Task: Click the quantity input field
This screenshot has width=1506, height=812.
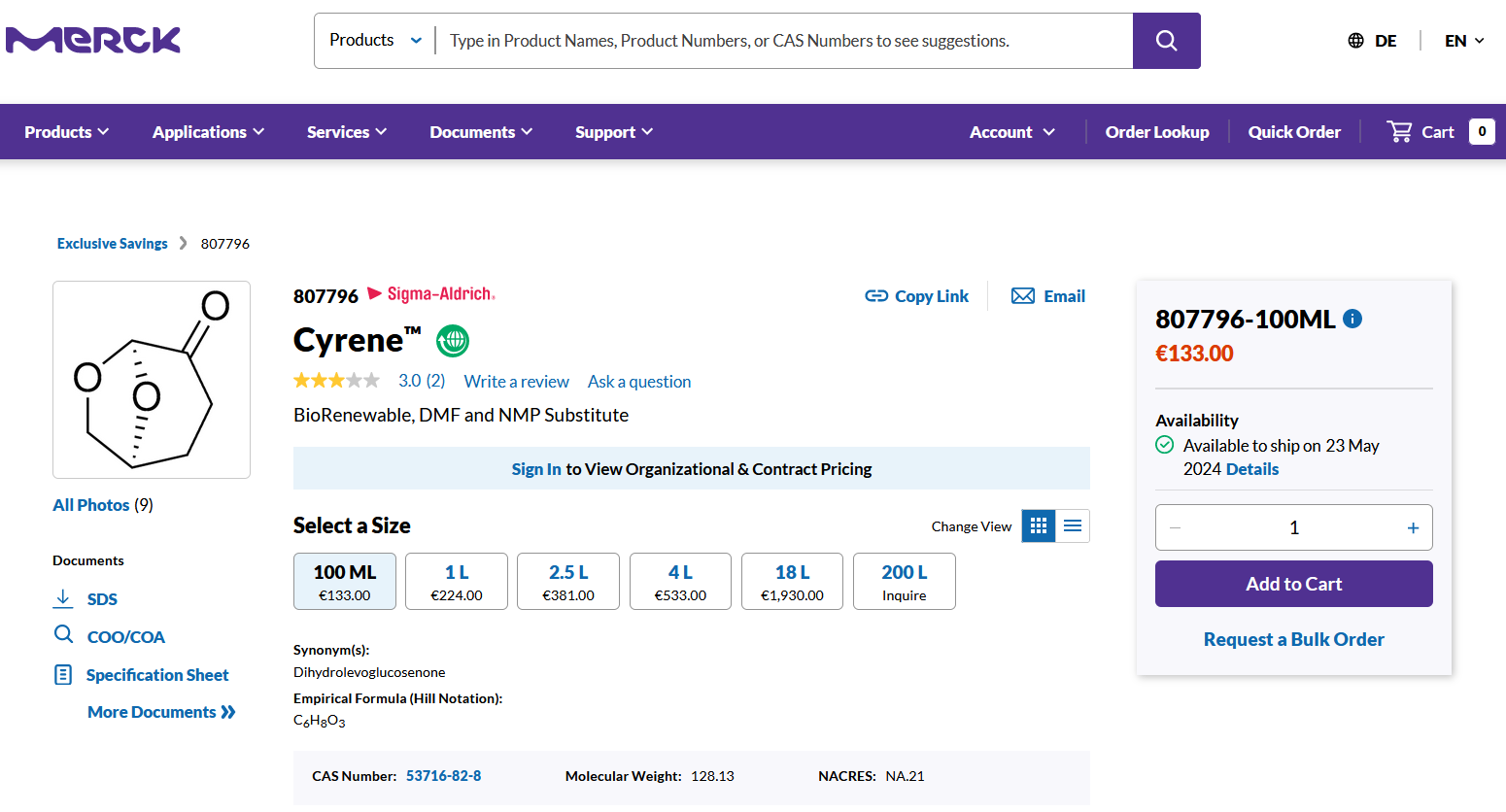Action: (x=1294, y=527)
